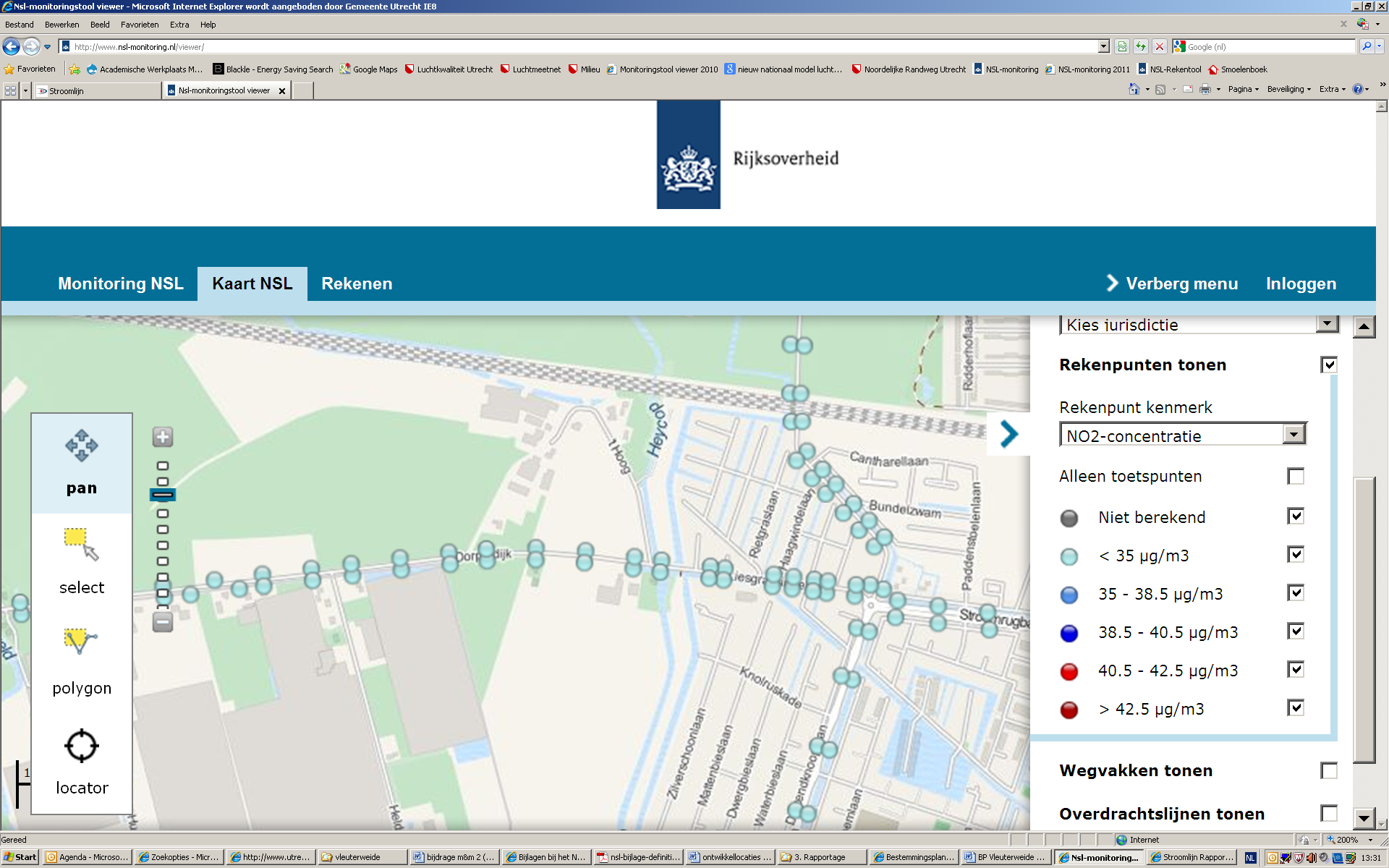Click the Home page icon
The width and height of the screenshot is (1389, 868).
[x=1134, y=90]
